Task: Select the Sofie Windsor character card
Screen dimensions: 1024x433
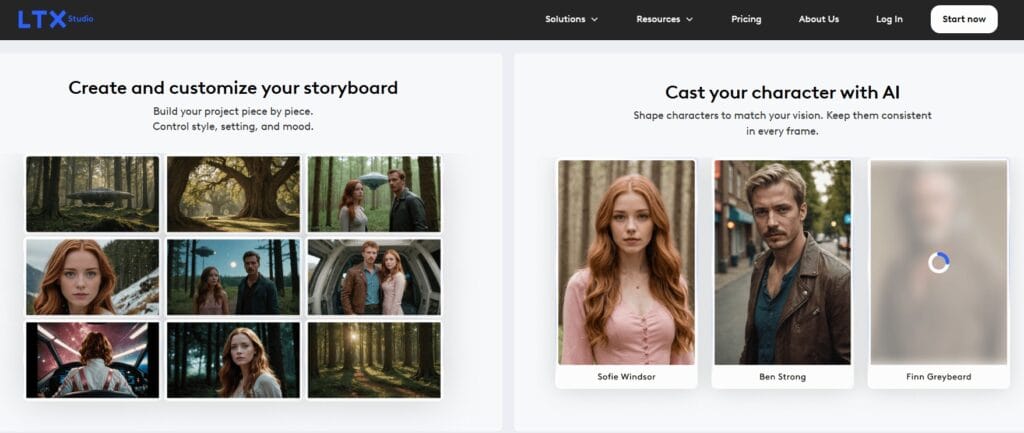Action: (x=626, y=274)
